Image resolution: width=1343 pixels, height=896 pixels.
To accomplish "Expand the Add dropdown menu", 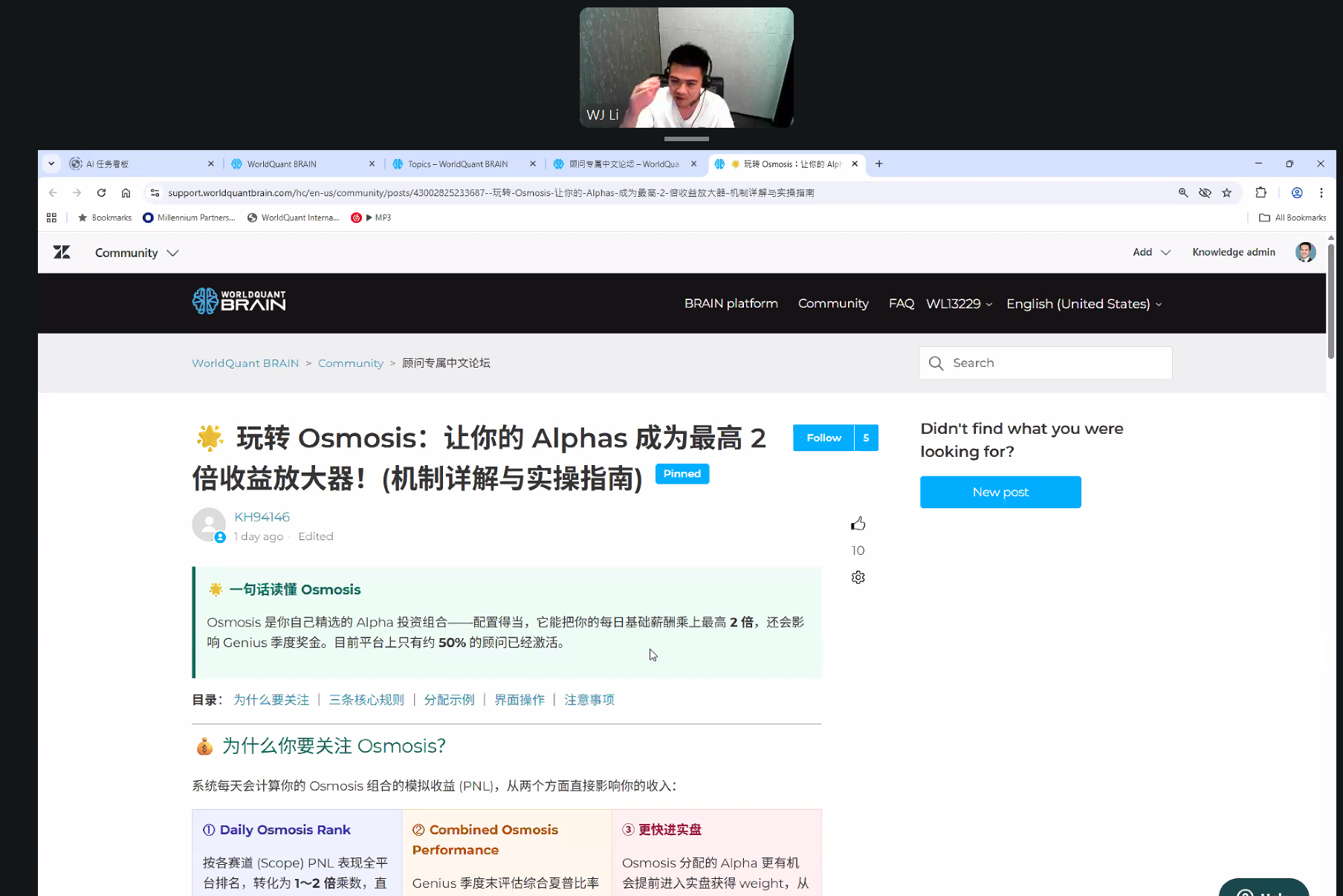I will 1152,253.
